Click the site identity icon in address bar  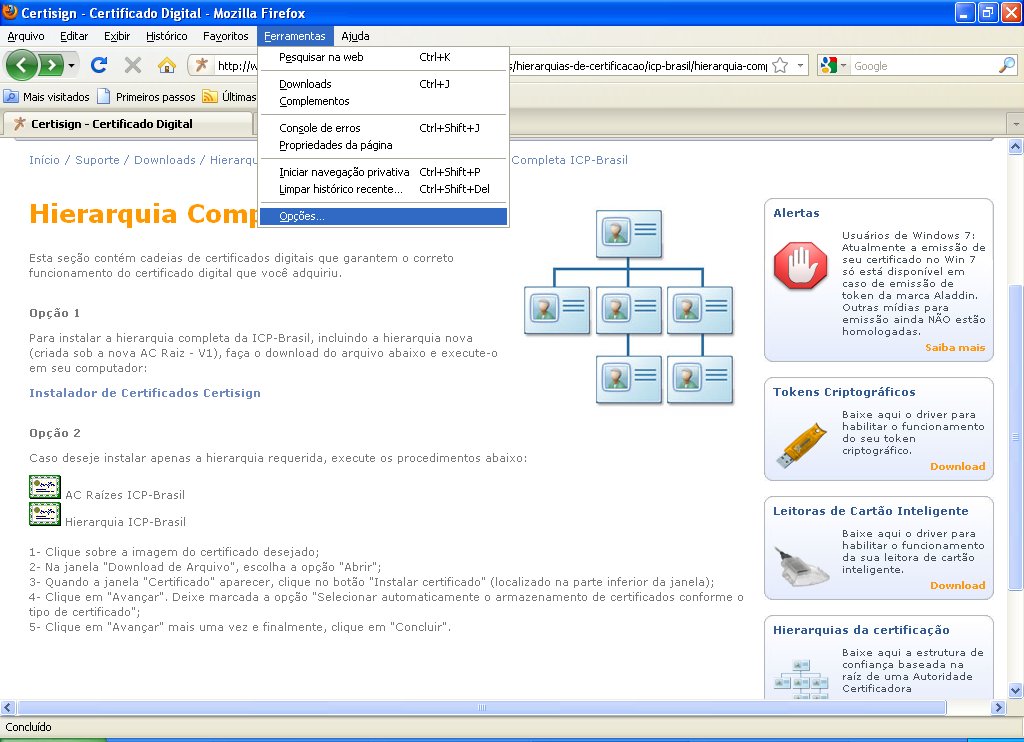pyautogui.click(x=202, y=65)
